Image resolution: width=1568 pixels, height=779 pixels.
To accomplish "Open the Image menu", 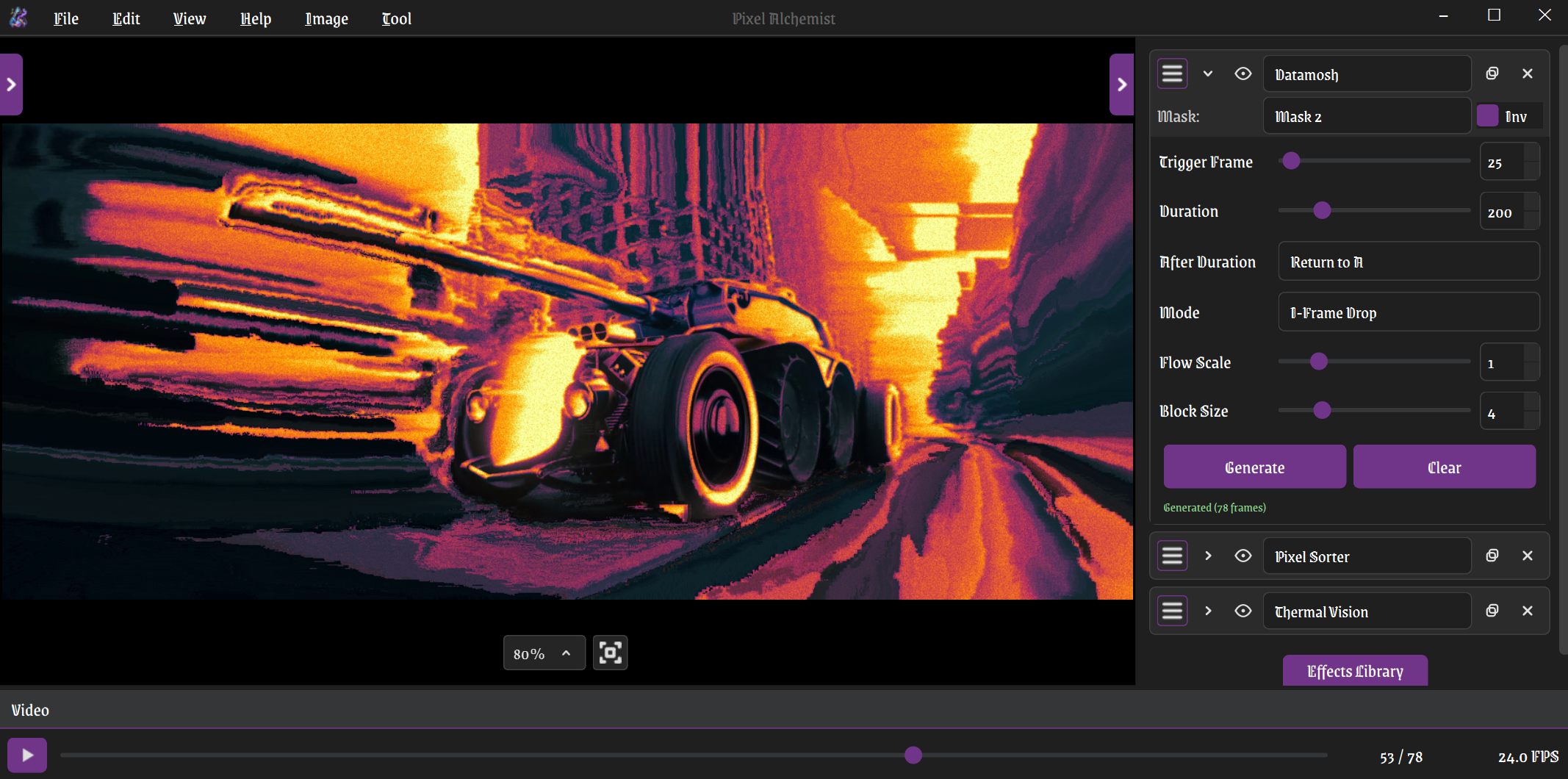I will [x=327, y=18].
